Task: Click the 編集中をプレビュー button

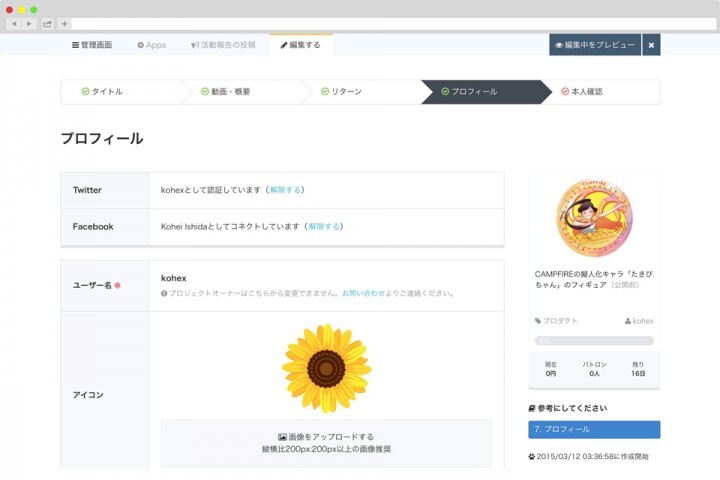Action: (595, 45)
